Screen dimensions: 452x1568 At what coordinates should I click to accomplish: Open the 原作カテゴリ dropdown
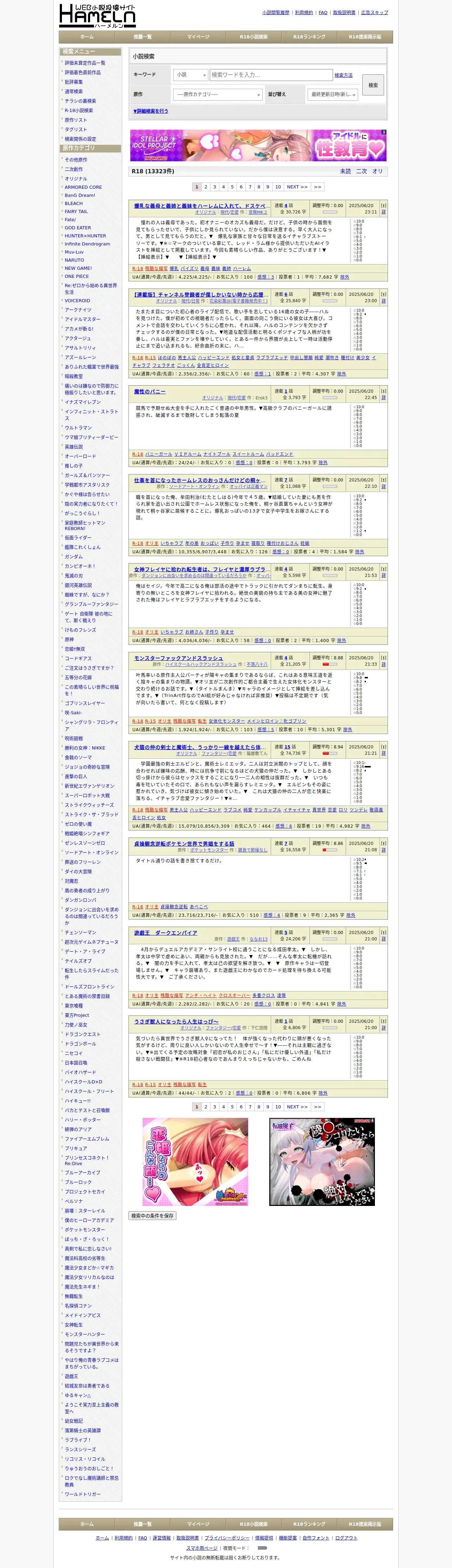point(217,94)
